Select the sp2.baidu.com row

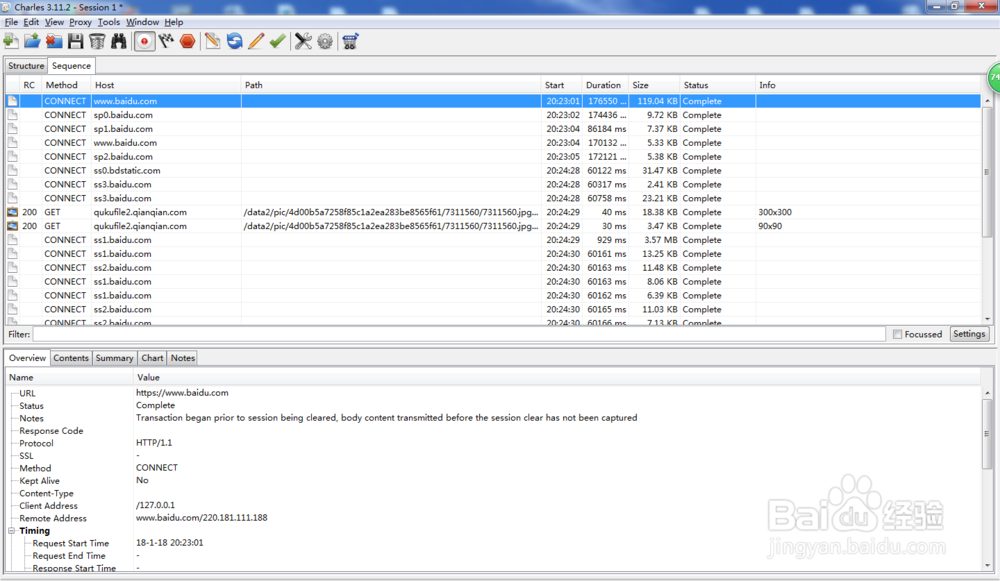point(493,156)
